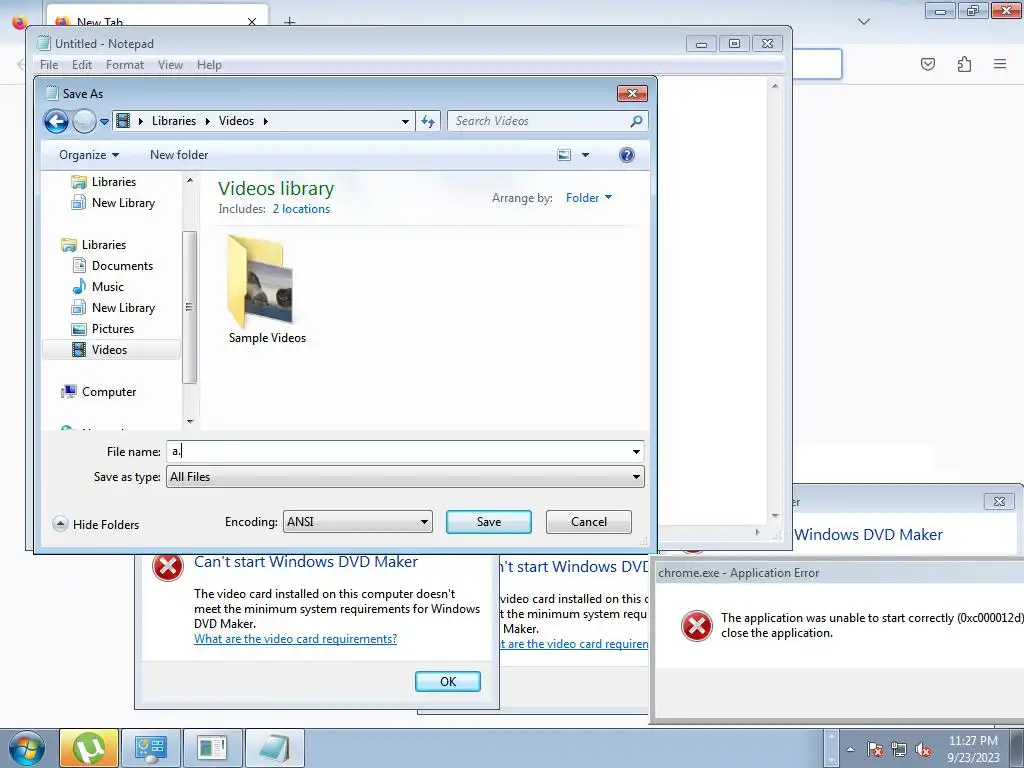1024x768 pixels.
Task: Refresh the Videos folder view
Action: [428, 121]
